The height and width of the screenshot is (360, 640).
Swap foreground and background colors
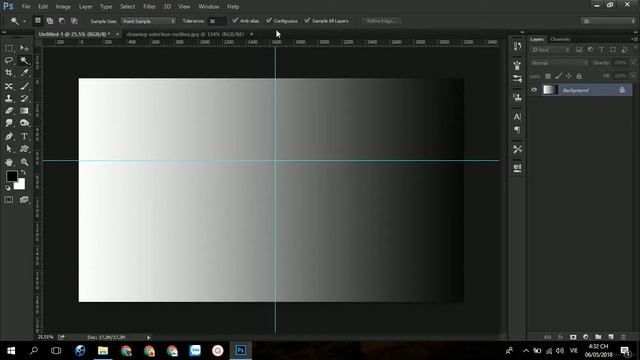pyautogui.click(x=23, y=173)
